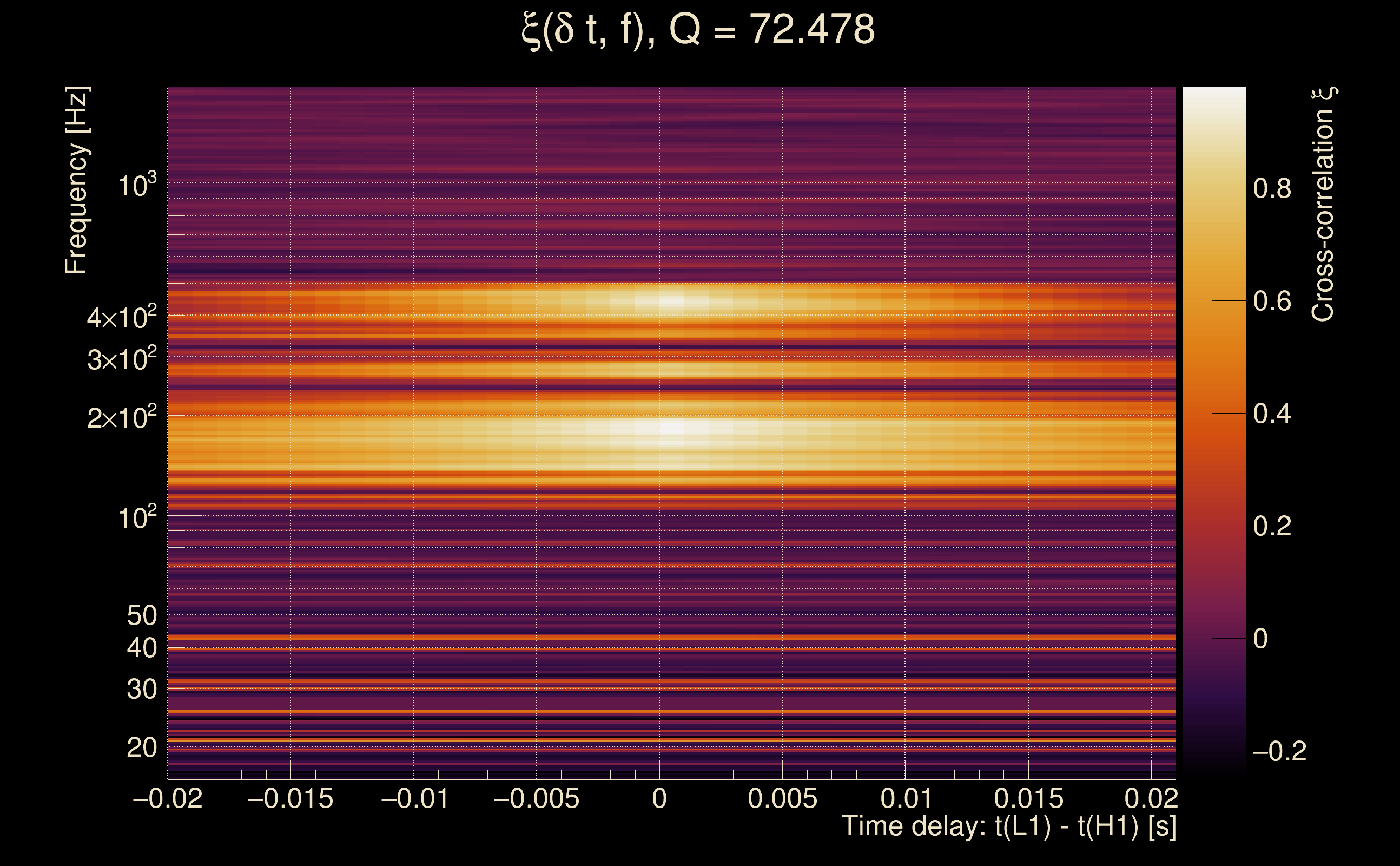Image resolution: width=1400 pixels, height=866 pixels.
Task: Click the x-axis tick label -0.01
Action: coord(414,798)
